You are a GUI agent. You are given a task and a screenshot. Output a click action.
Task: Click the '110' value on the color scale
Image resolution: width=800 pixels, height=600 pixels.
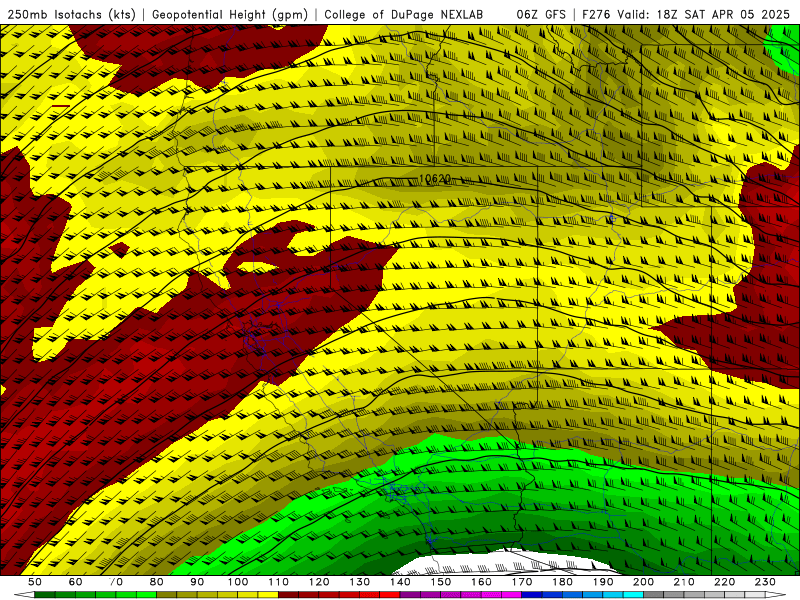point(279,582)
